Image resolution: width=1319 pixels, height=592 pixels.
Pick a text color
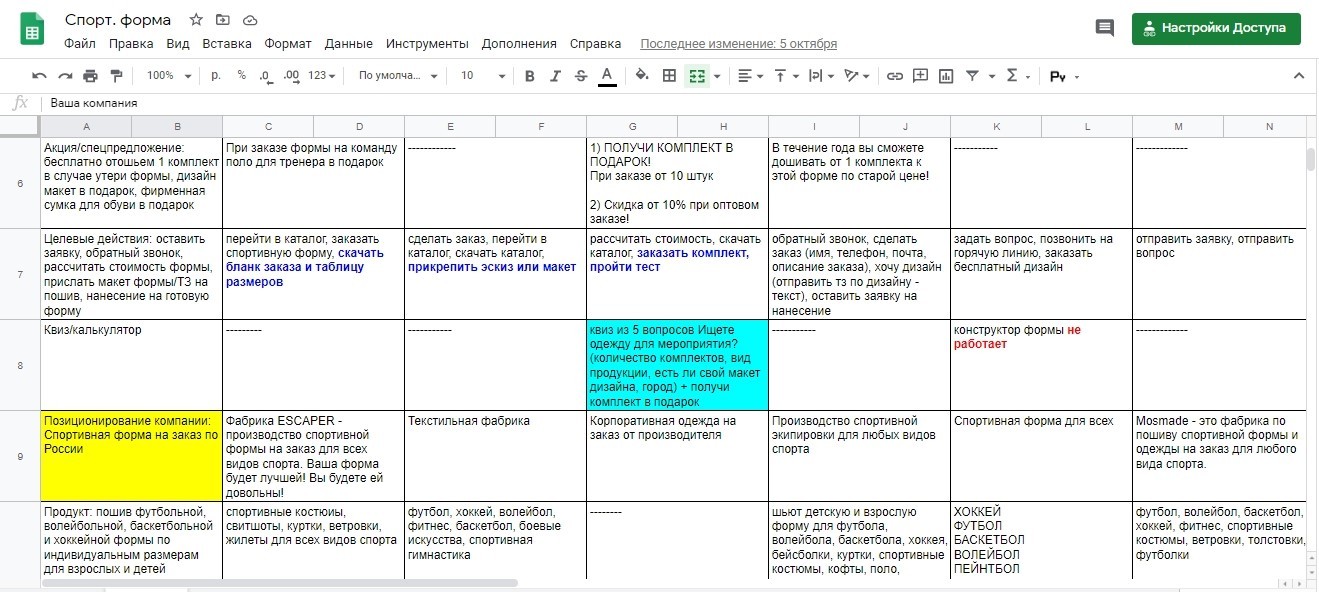pos(607,76)
